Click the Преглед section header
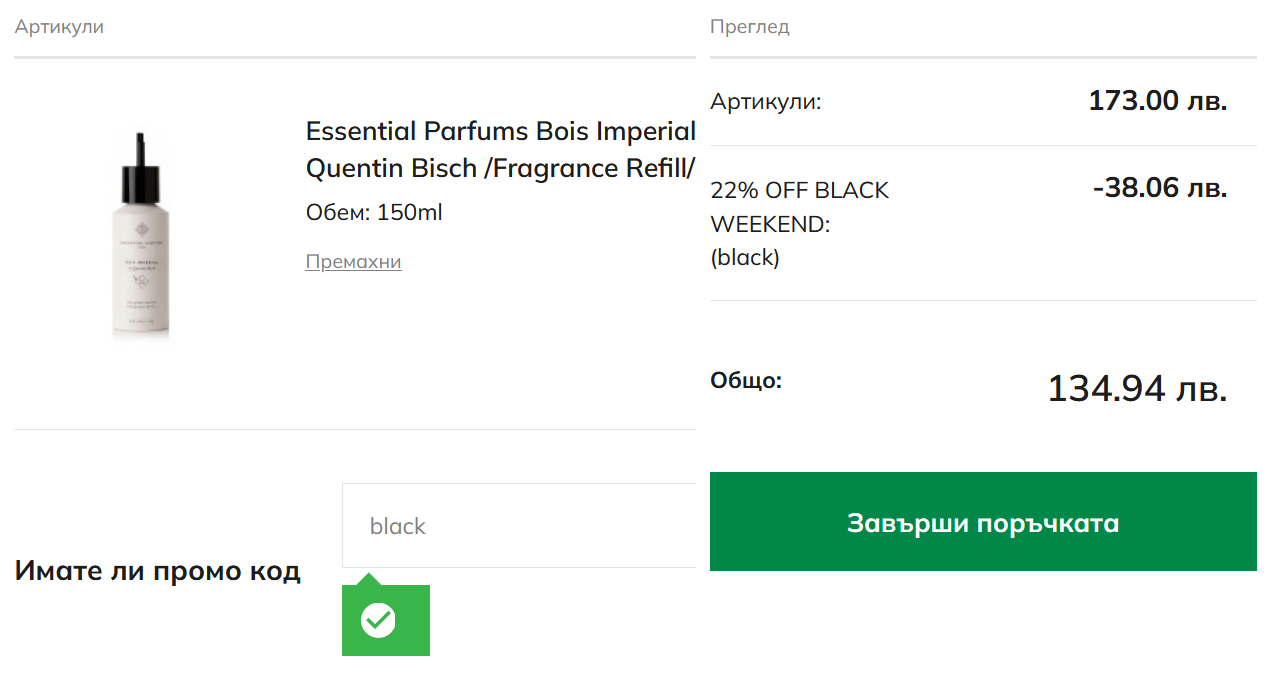Viewport: 1271px width, 675px height. click(x=749, y=27)
